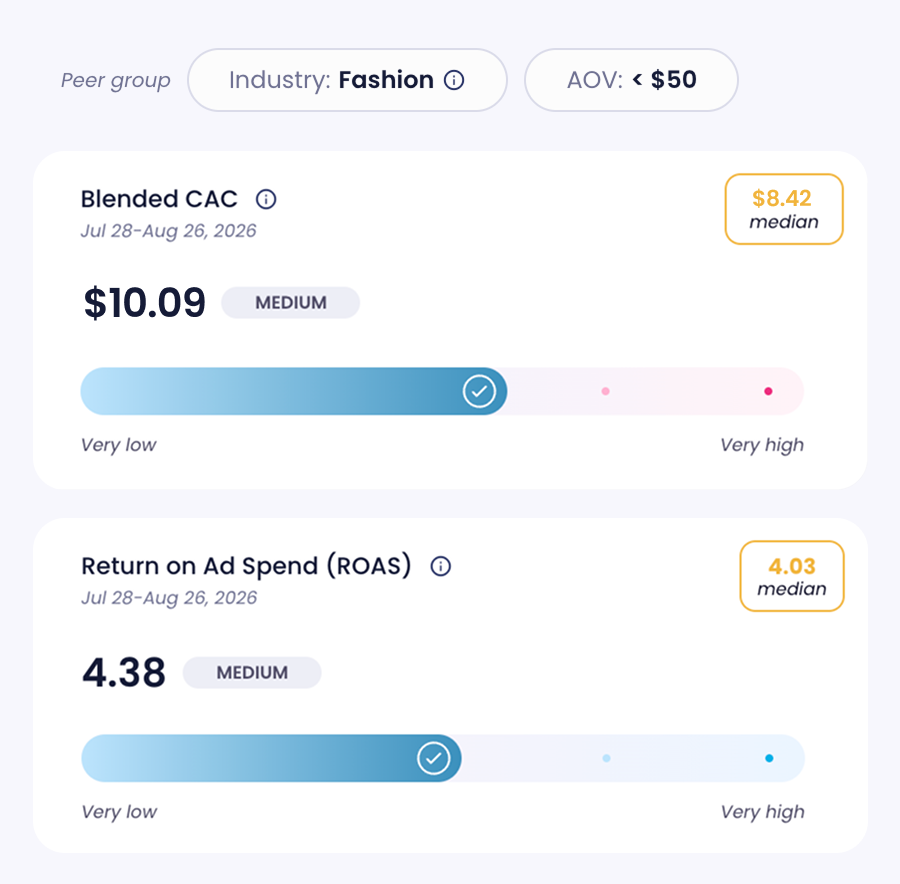
Task: Open the Blended CAC info icon
Action: 266,199
